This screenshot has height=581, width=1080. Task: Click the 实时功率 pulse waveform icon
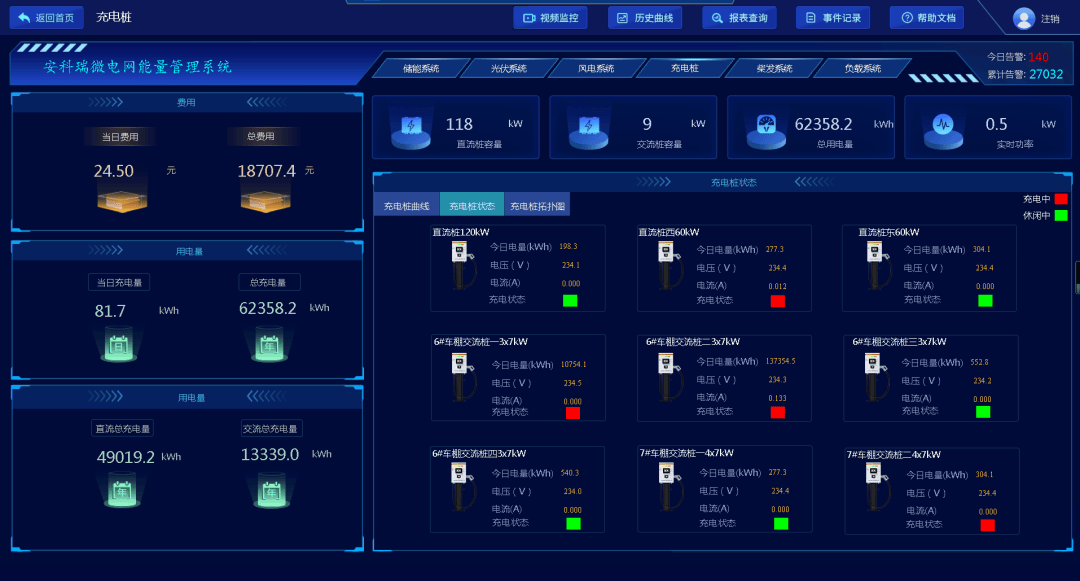[943, 127]
